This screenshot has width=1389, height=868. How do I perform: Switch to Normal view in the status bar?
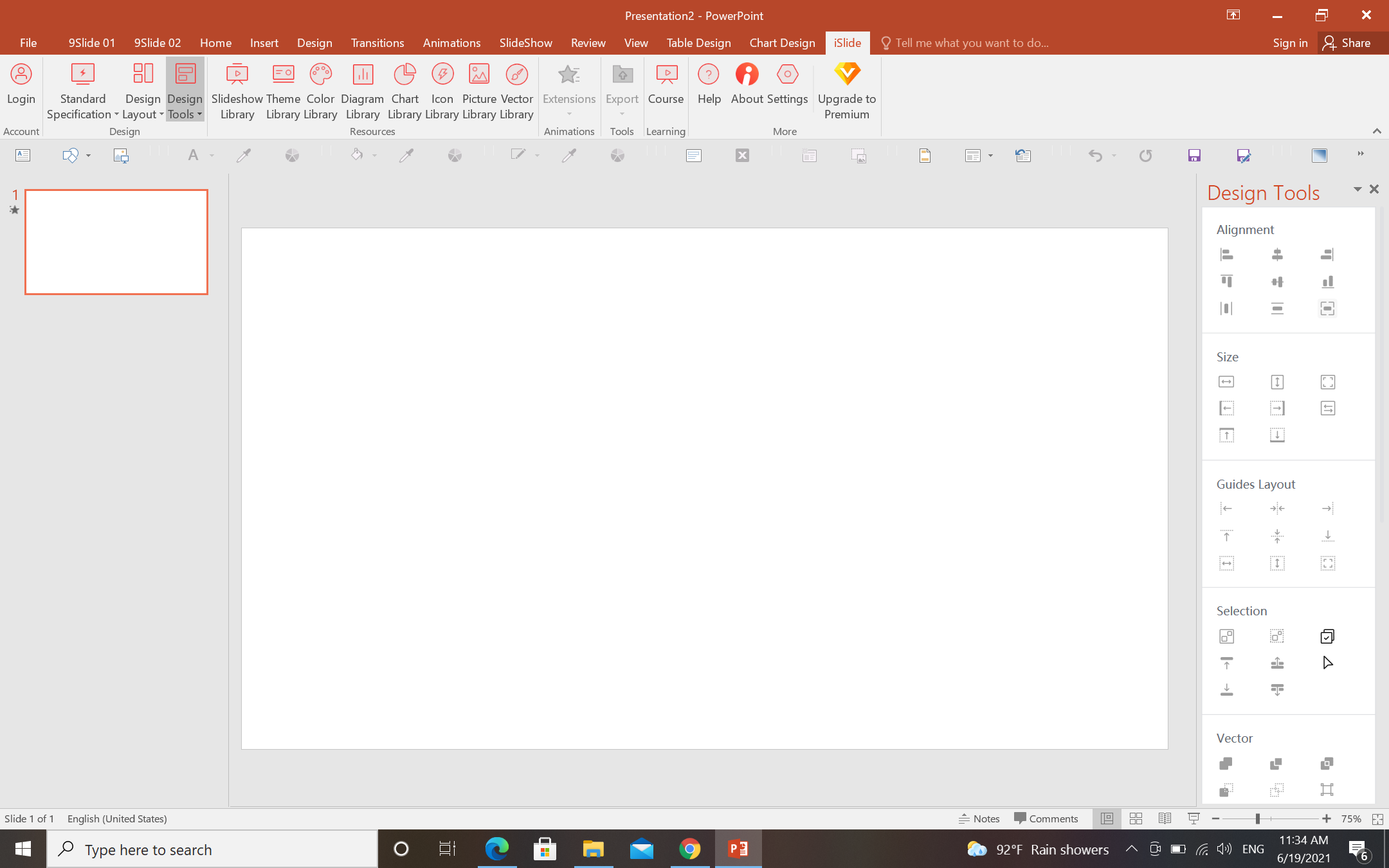1107,818
